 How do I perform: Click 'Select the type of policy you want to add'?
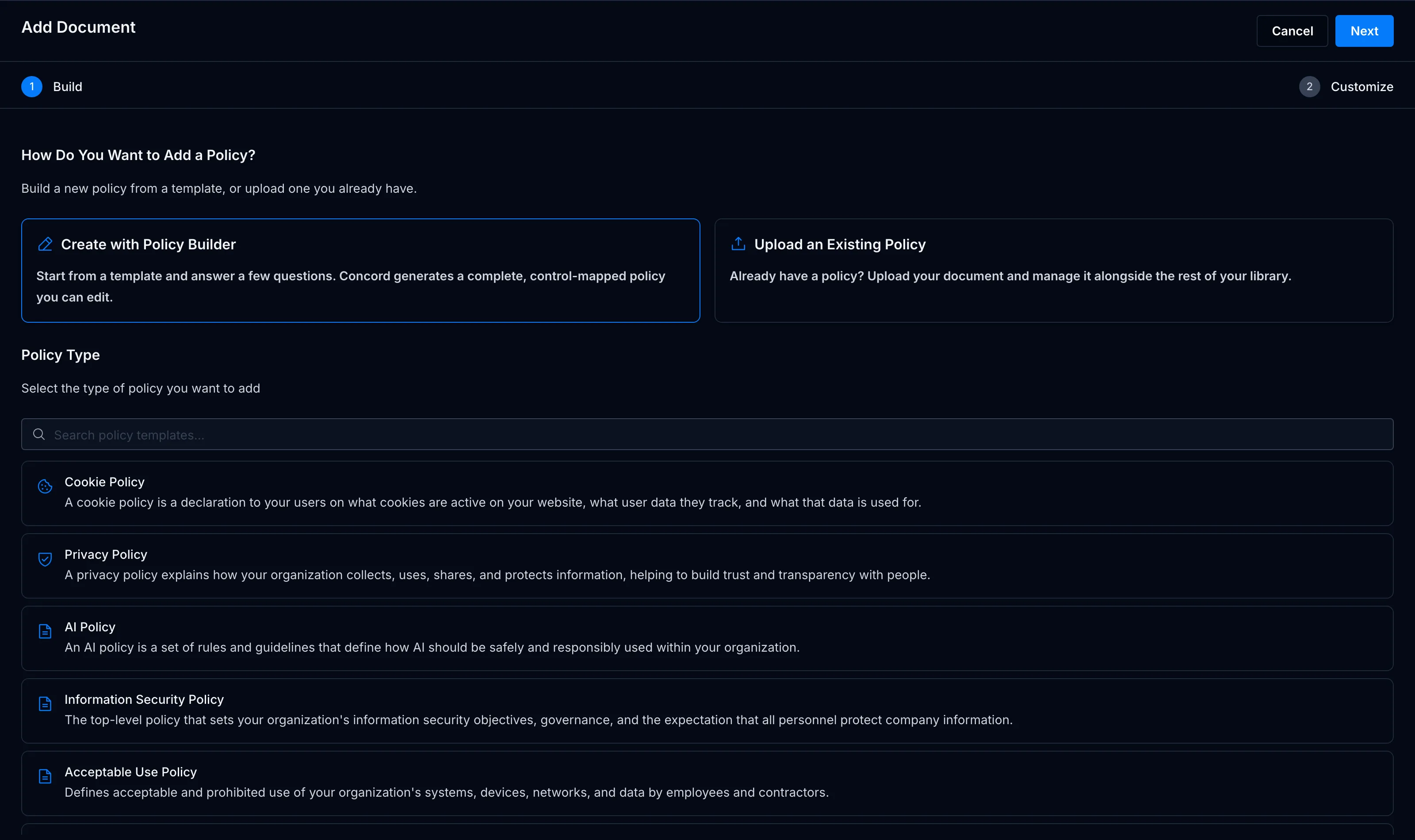[141, 388]
